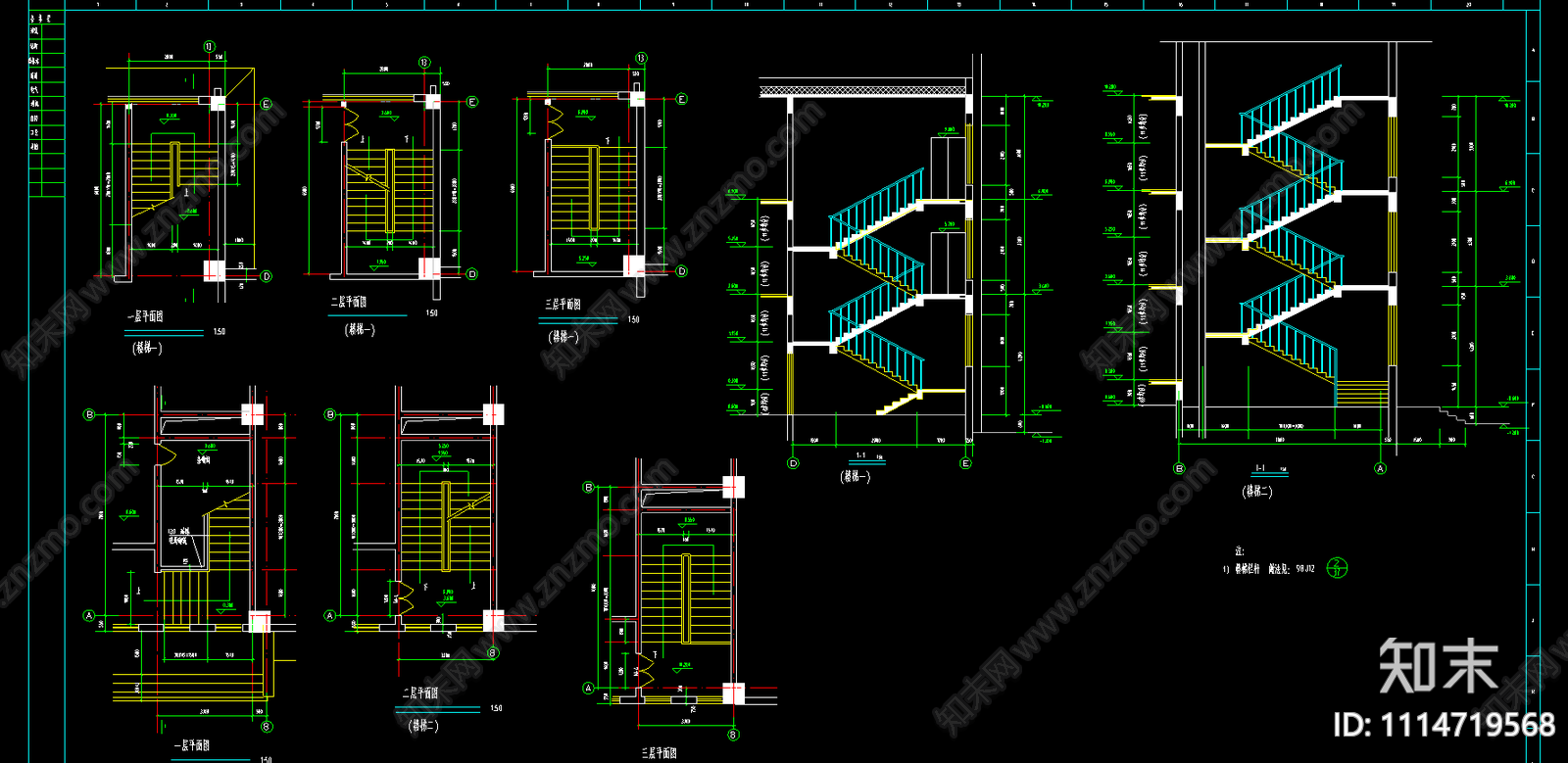The width and height of the screenshot is (1568, 763).
Task: Click the 1-1 section title between axes B and A
Action: point(1260,469)
